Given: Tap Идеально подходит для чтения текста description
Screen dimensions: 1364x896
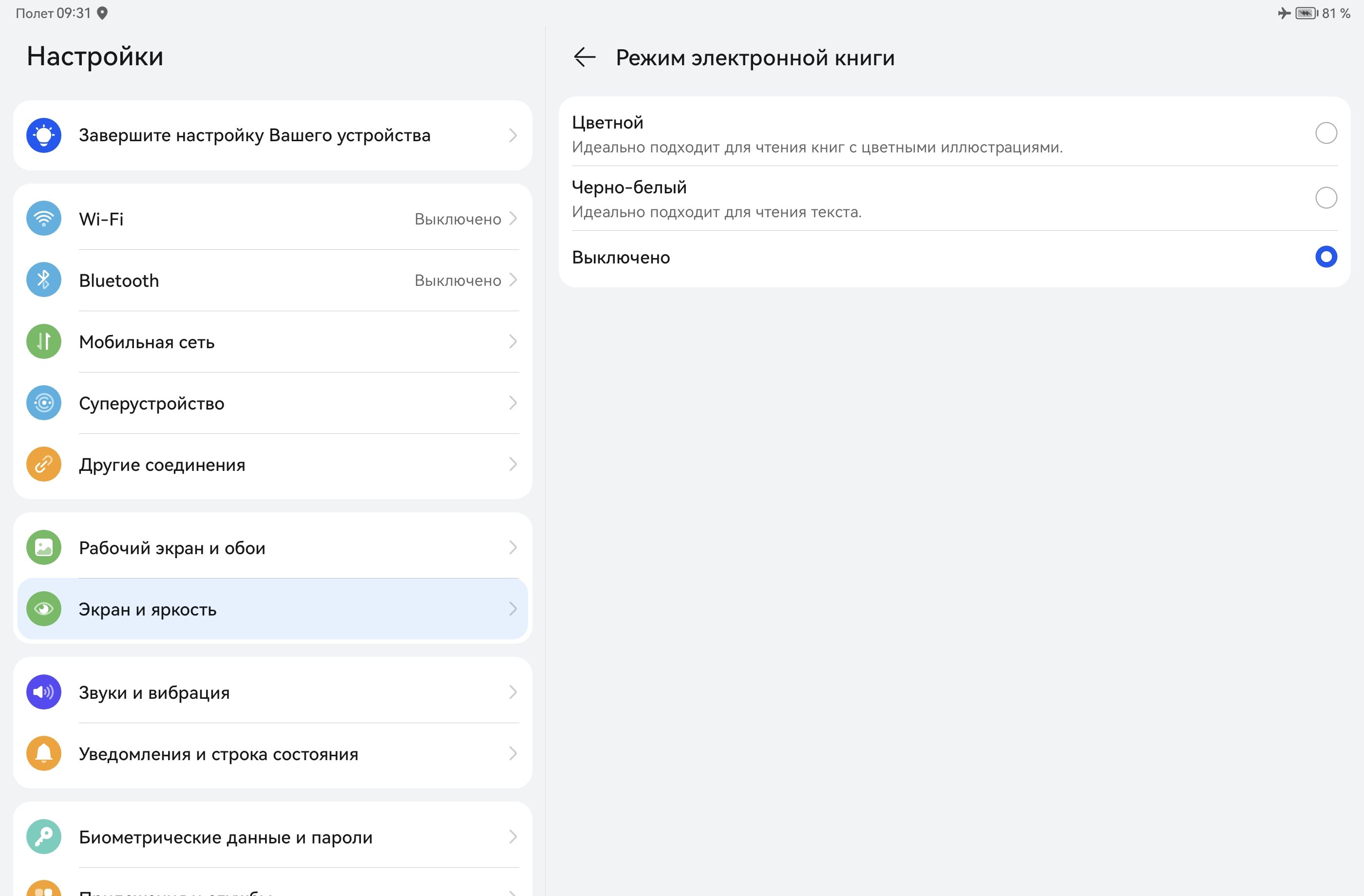Looking at the screenshot, I should tap(717, 212).
